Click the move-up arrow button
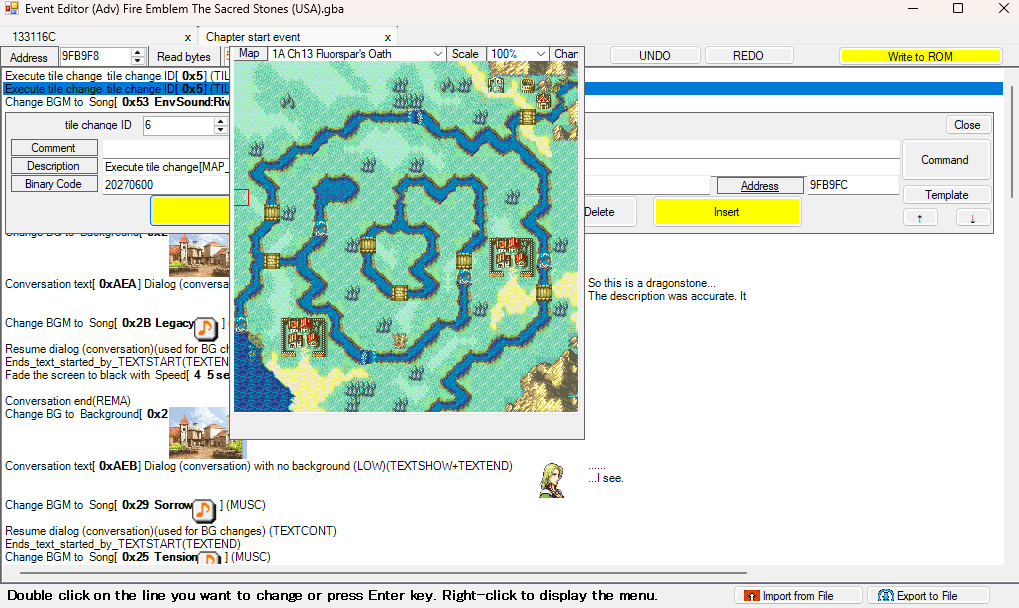 tap(920, 218)
